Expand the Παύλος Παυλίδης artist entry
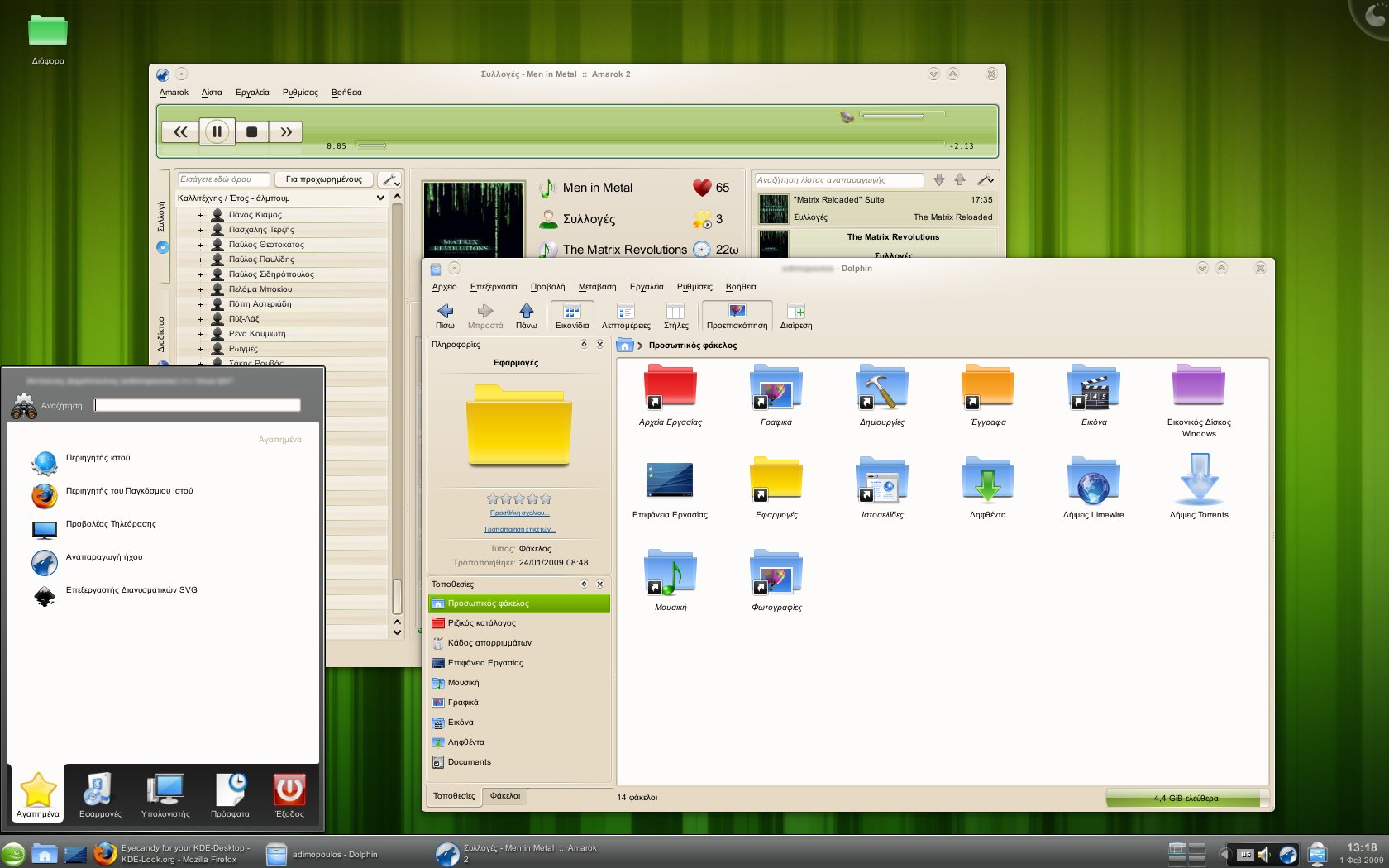Viewport: 1389px width, 868px height. (x=200, y=260)
